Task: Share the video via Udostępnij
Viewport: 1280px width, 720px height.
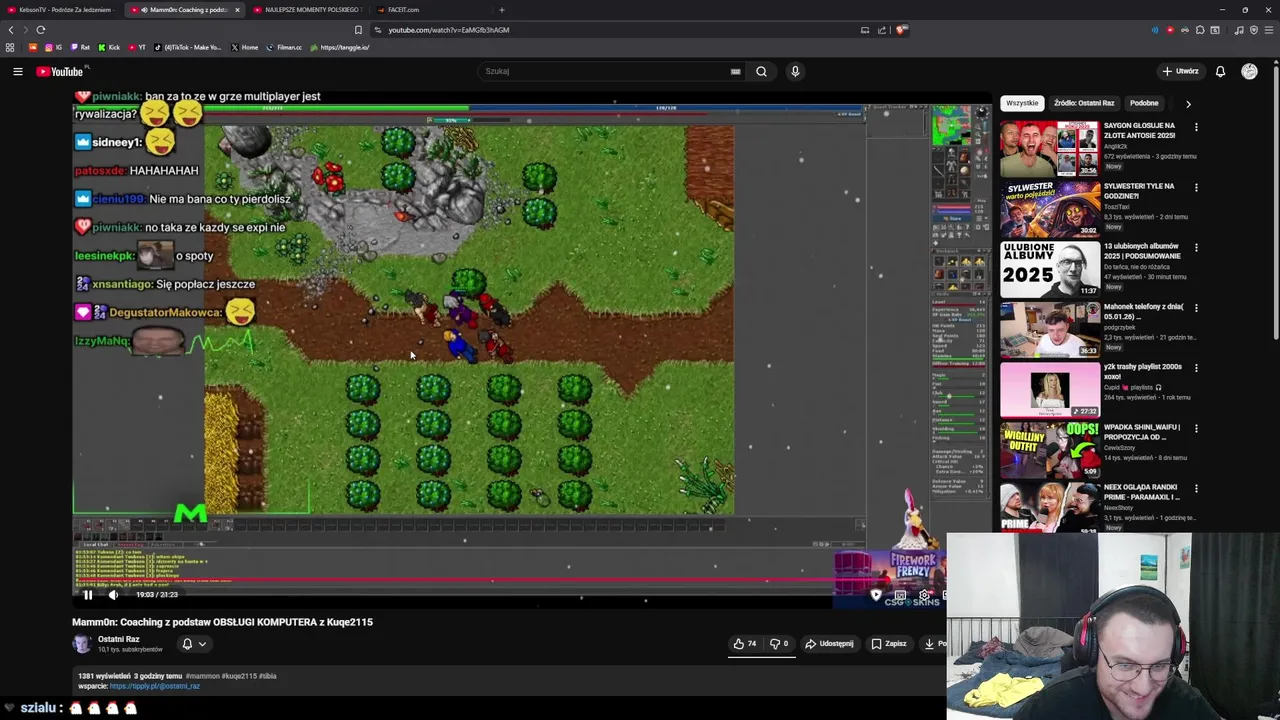Action: pyautogui.click(x=829, y=644)
